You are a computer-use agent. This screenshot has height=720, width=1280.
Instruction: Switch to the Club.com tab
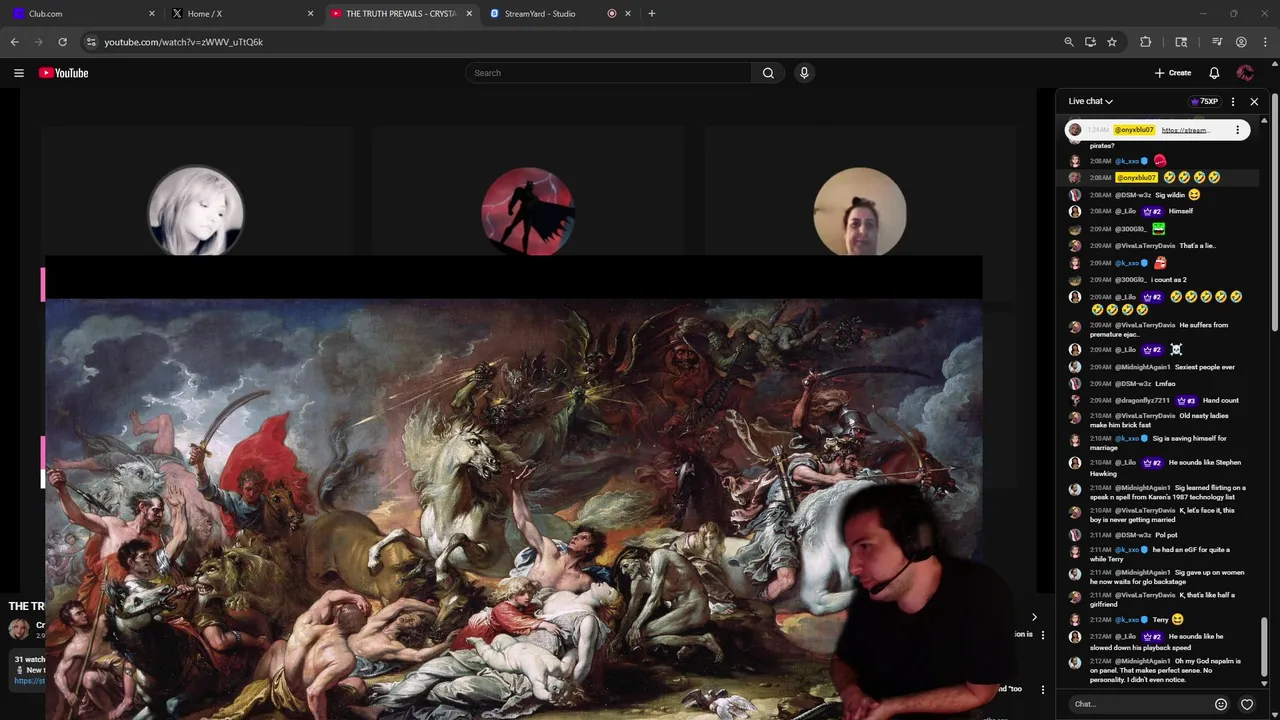click(x=84, y=13)
